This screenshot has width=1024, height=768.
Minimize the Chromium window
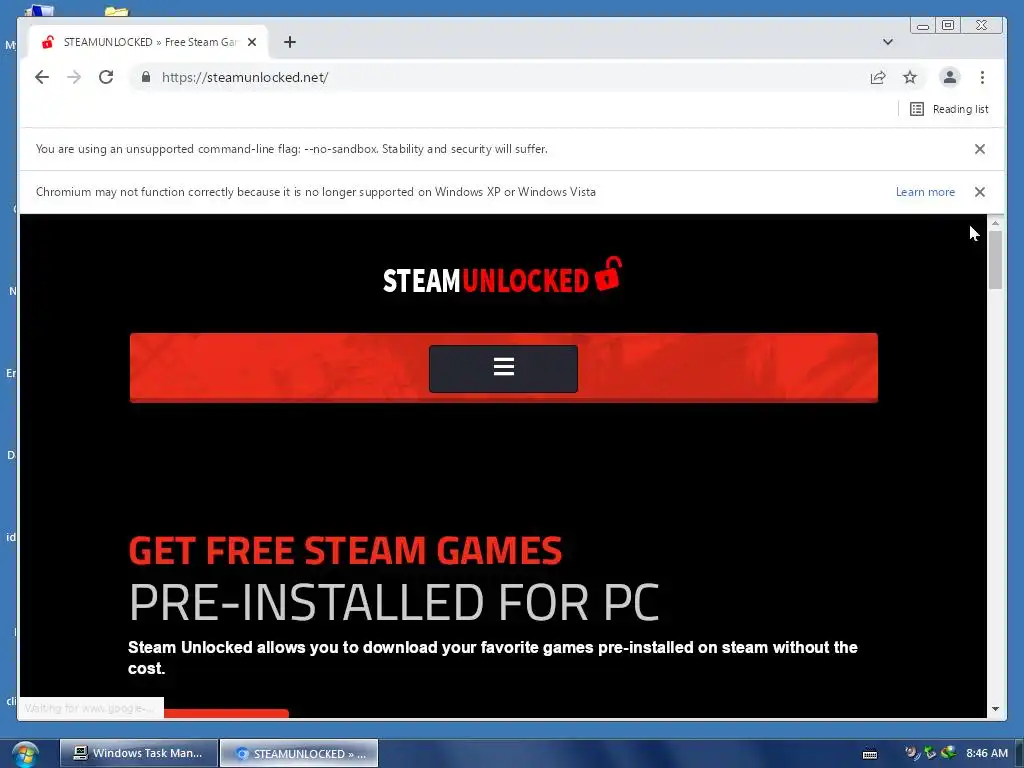[x=923, y=25]
